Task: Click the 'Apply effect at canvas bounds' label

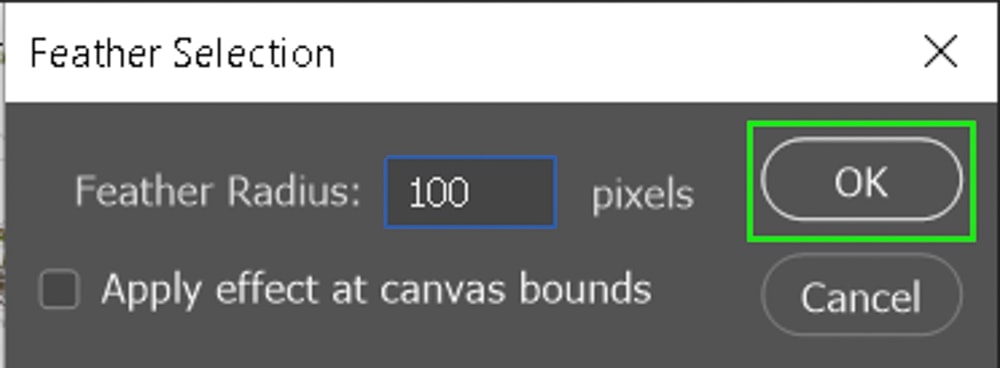Action: point(376,289)
